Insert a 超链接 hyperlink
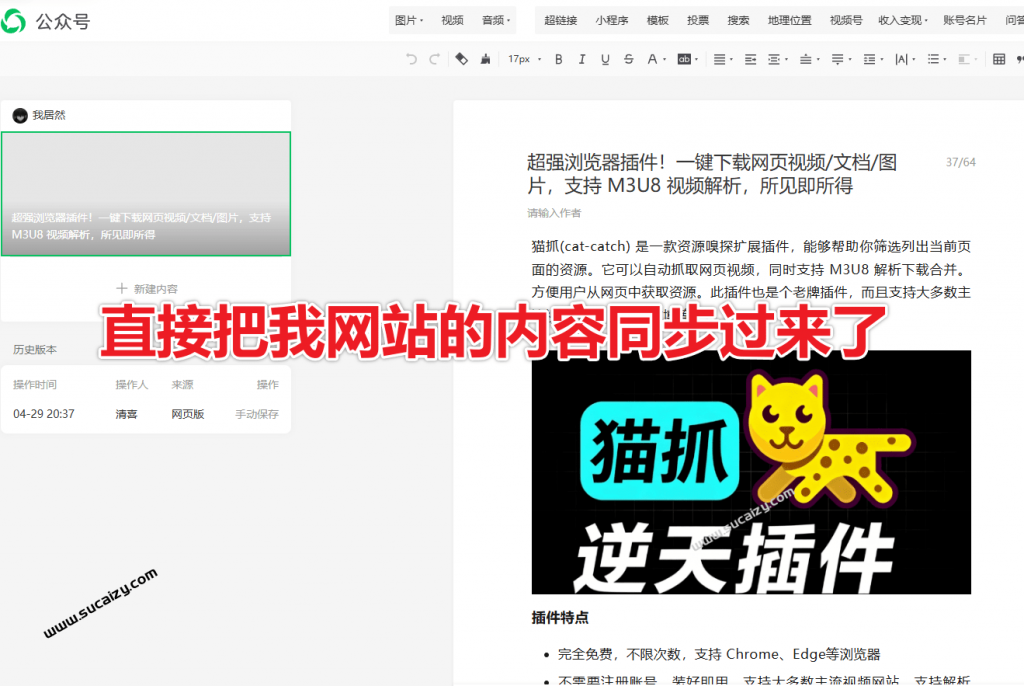The width and height of the screenshot is (1024, 686). tap(560, 20)
